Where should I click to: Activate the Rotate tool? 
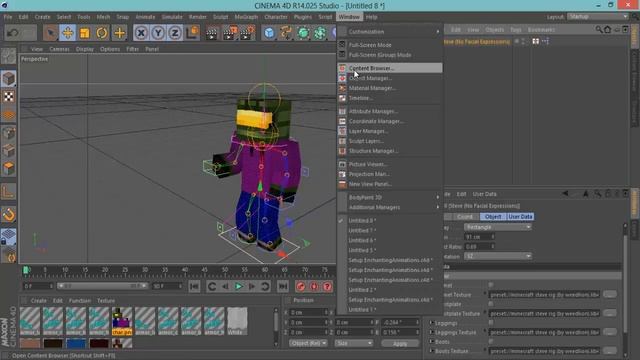coord(102,33)
